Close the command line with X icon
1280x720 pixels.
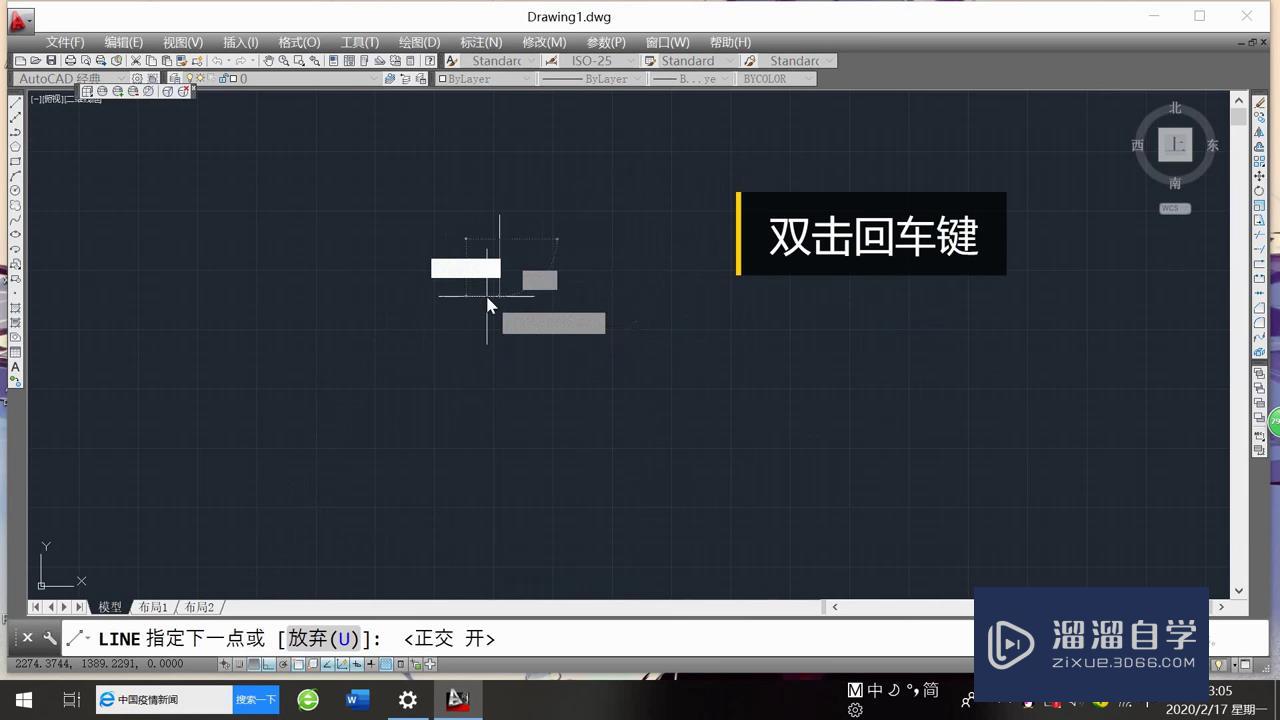tap(27, 638)
